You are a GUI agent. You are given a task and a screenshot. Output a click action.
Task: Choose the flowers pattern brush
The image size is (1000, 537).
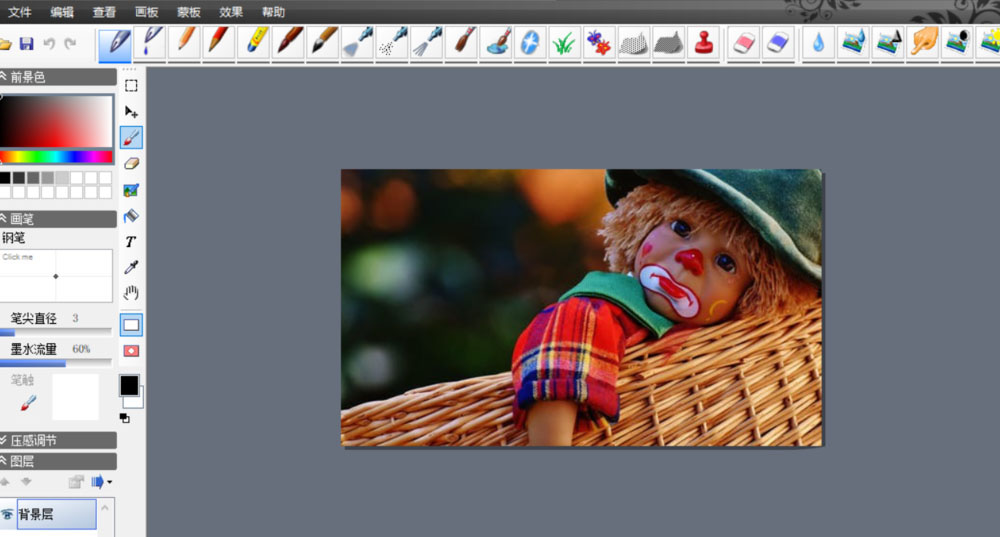599,43
